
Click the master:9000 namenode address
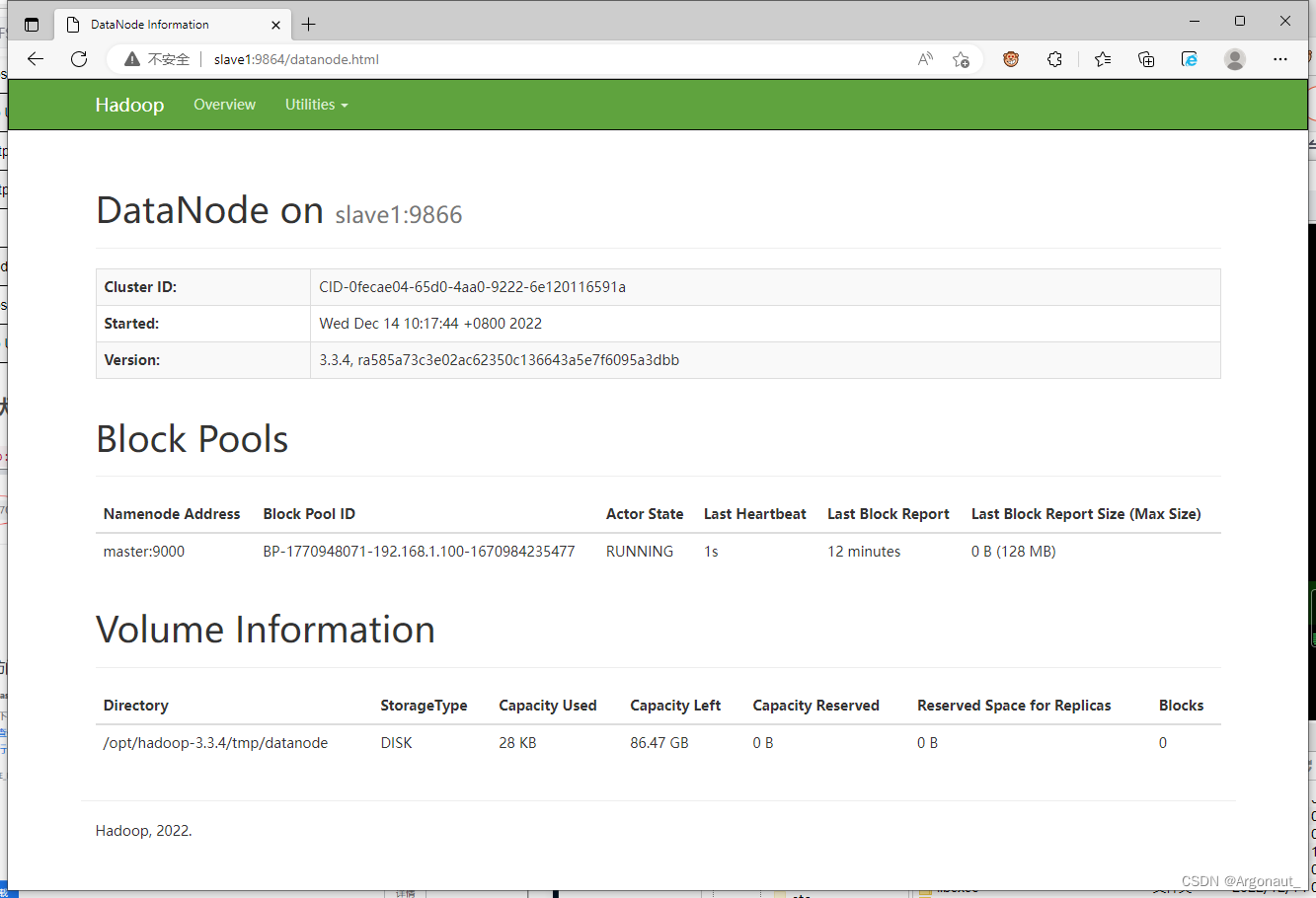click(x=144, y=552)
